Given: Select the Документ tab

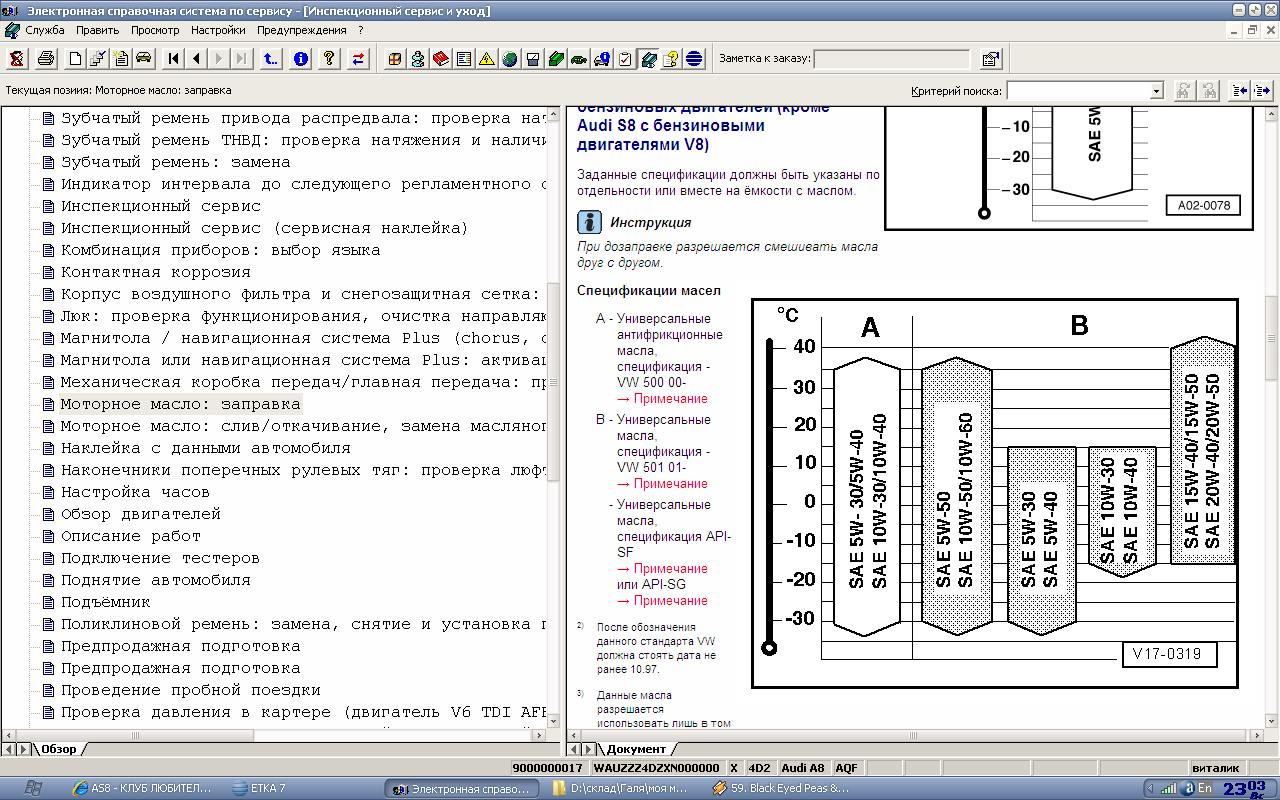Looking at the screenshot, I should (x=635, y=749).
